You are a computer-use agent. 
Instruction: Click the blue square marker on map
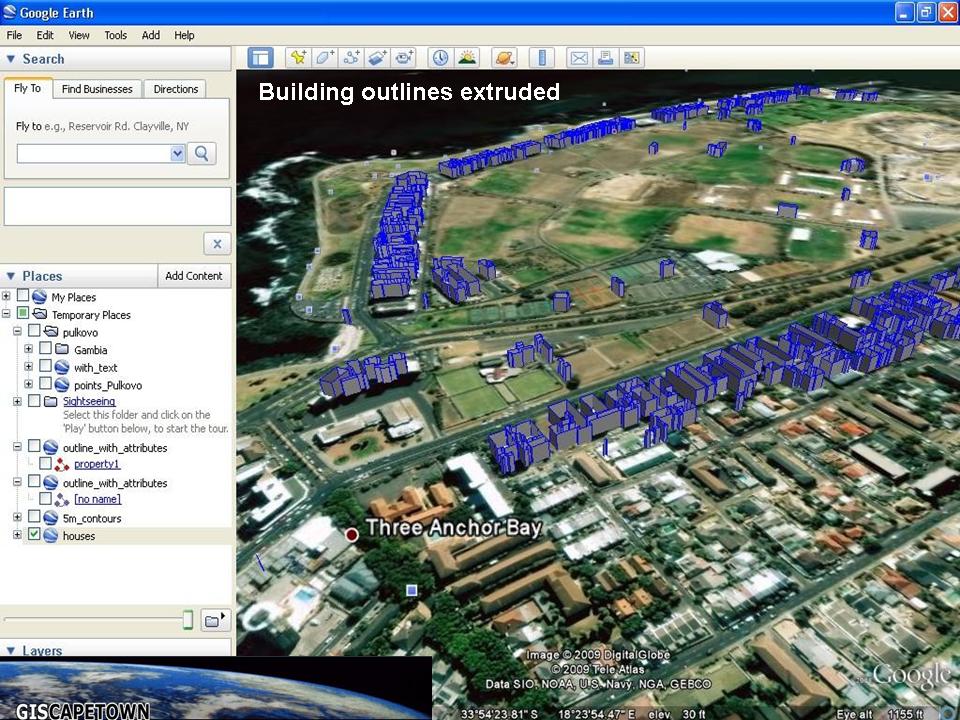(x=412, y=590)
